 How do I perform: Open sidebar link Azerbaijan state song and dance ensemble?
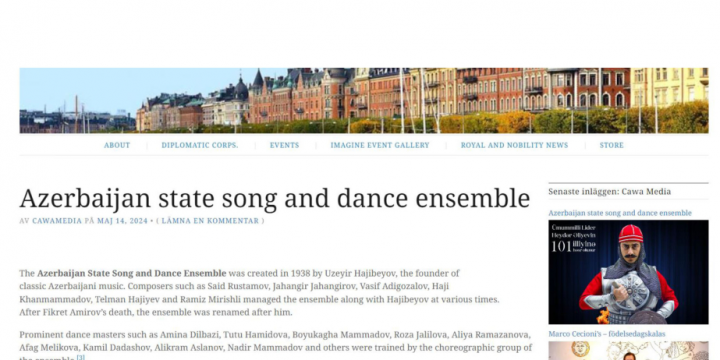pyautogui.click(x=619, y=213)
